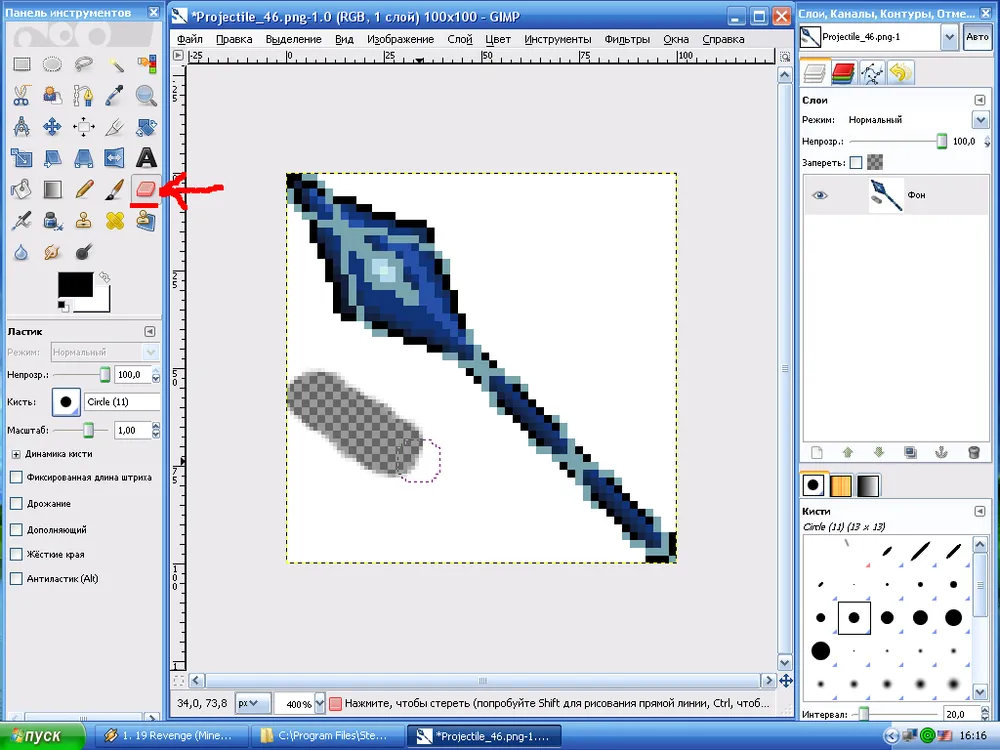Delete layer with the trash icon
Screen dimensions: 1000x750
point(973,452)
